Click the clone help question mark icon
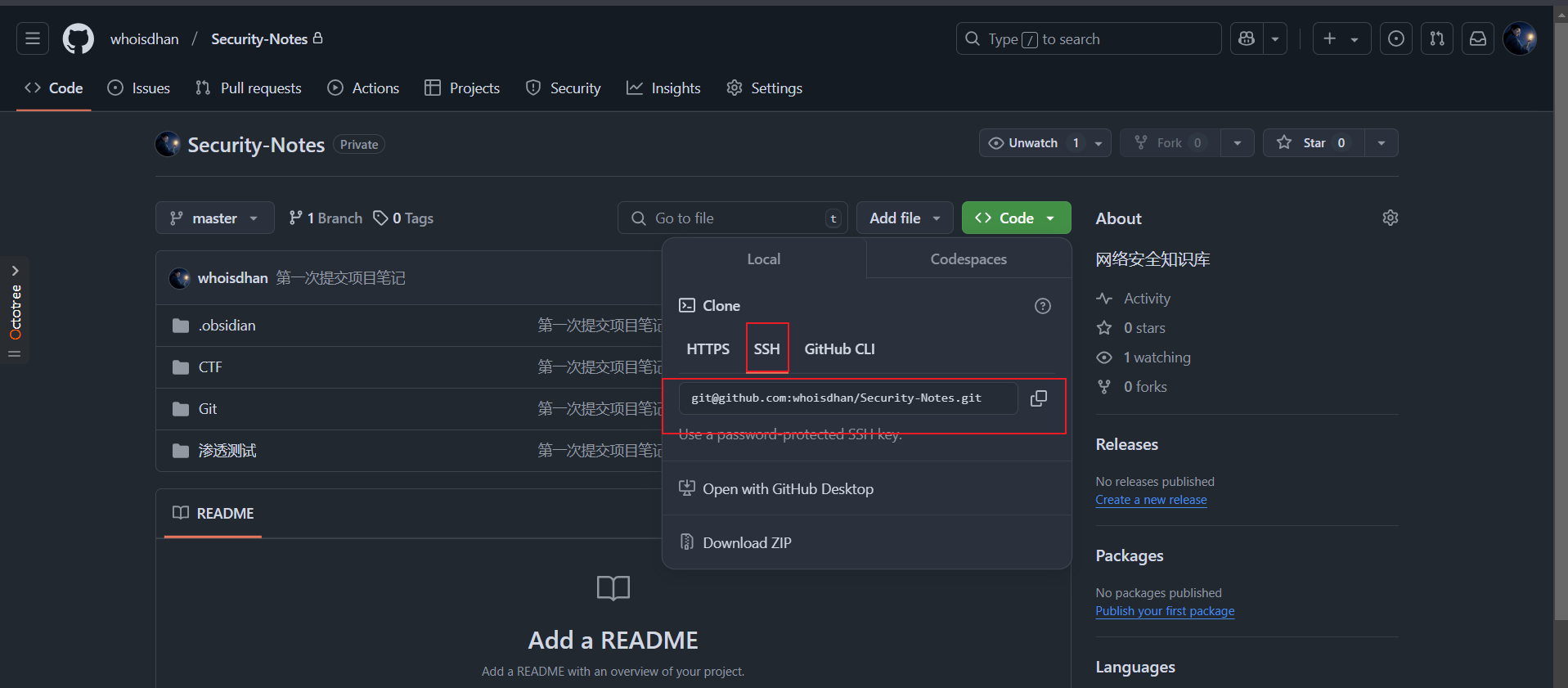The width and height of the screenshot is (1568, 688). point(1042,306)
